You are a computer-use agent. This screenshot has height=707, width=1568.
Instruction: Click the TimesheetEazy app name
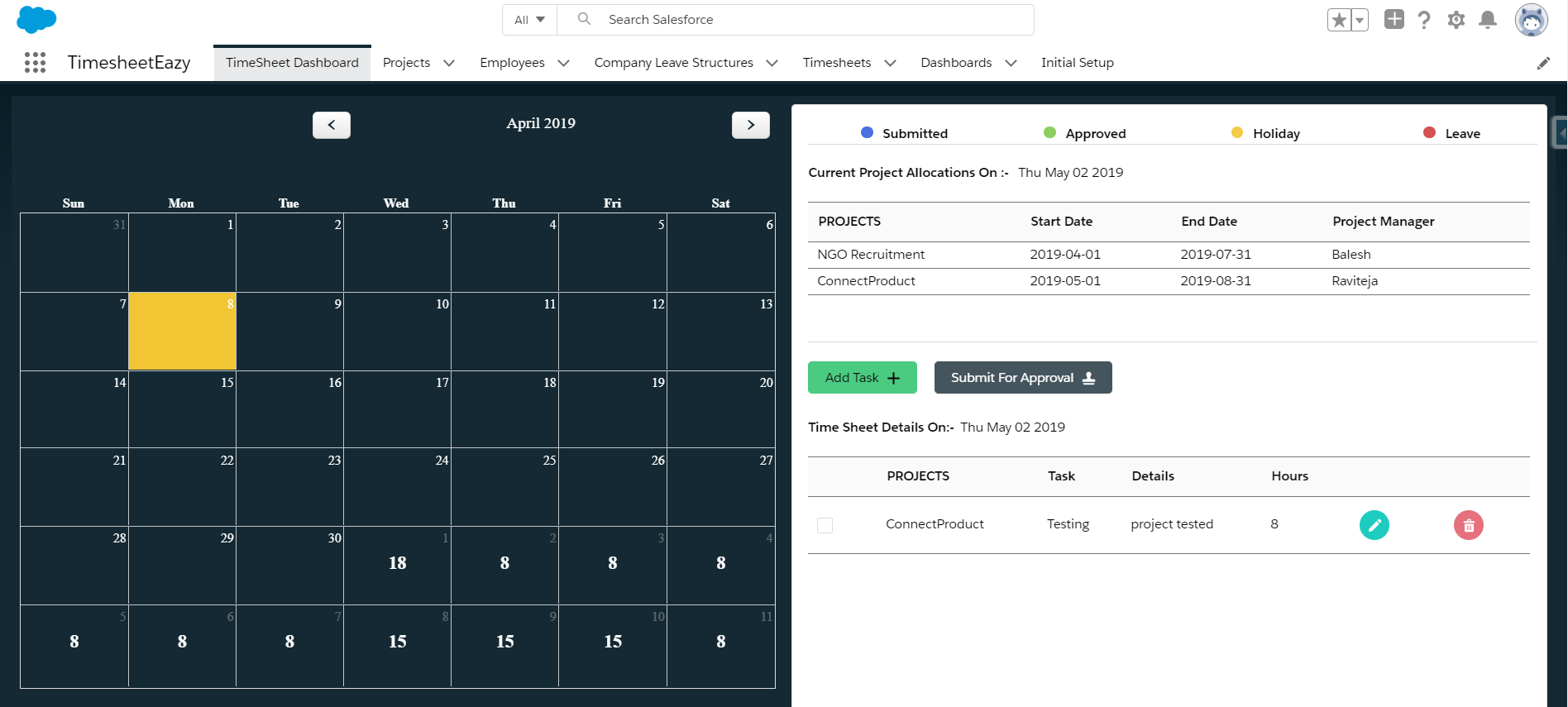tap(129, 63)
